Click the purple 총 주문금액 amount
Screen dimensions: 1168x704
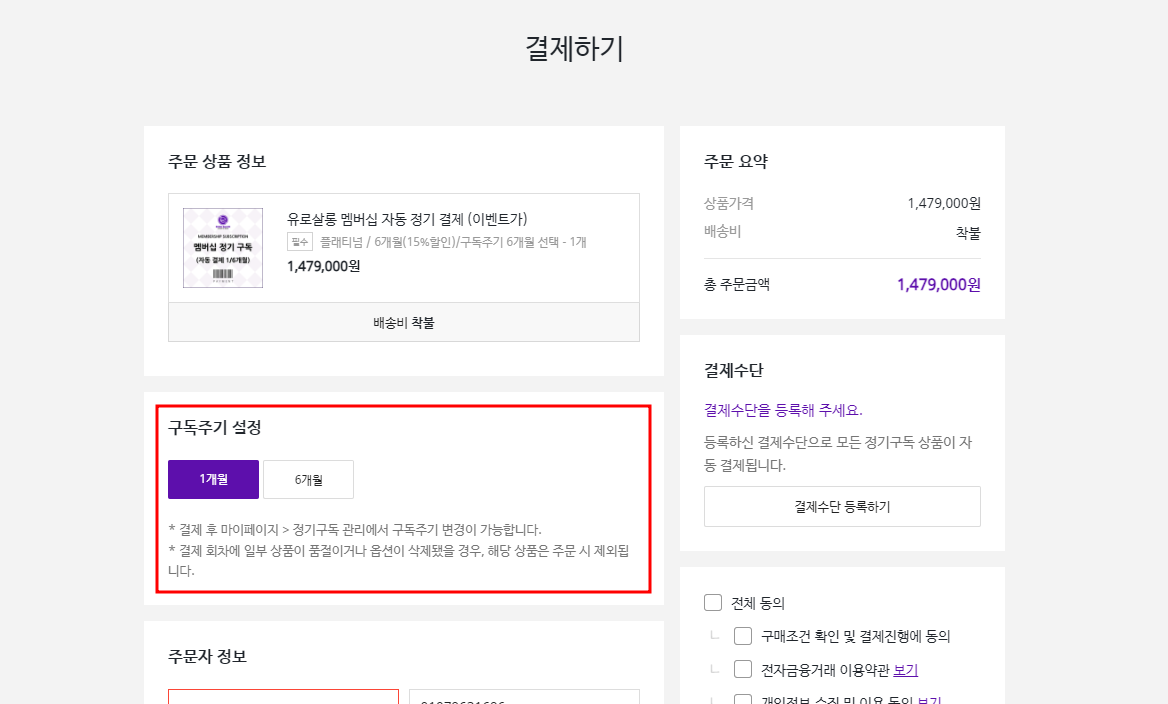coord(938,285)
